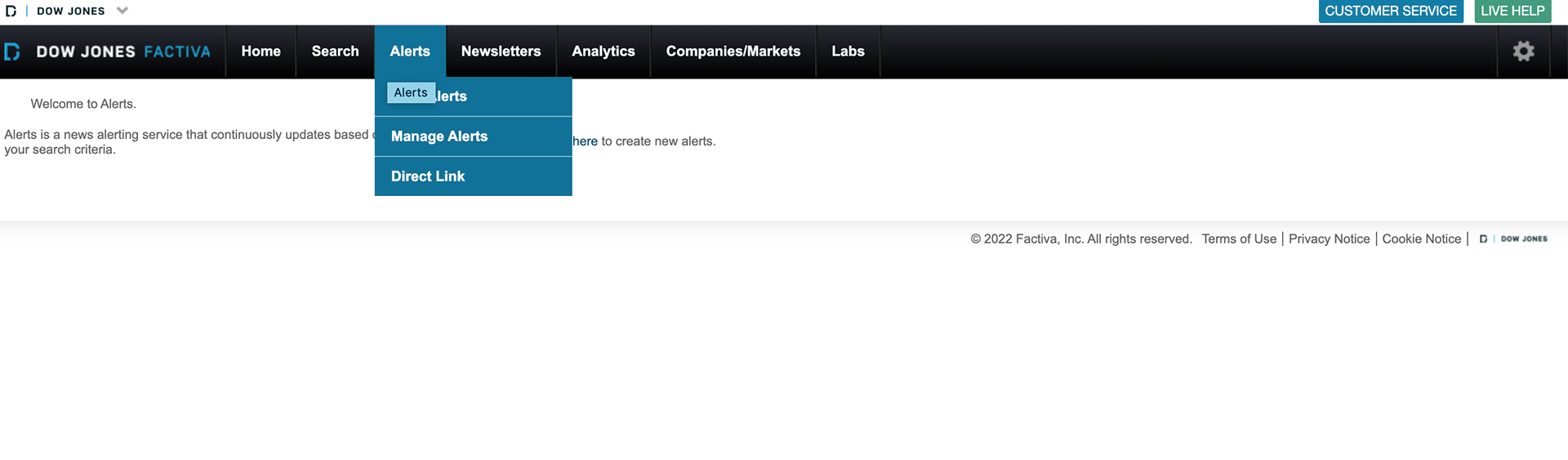Click the DOW JONES text at top left
The width and height of the screenshot is (1568, 460).
(71, 11)
